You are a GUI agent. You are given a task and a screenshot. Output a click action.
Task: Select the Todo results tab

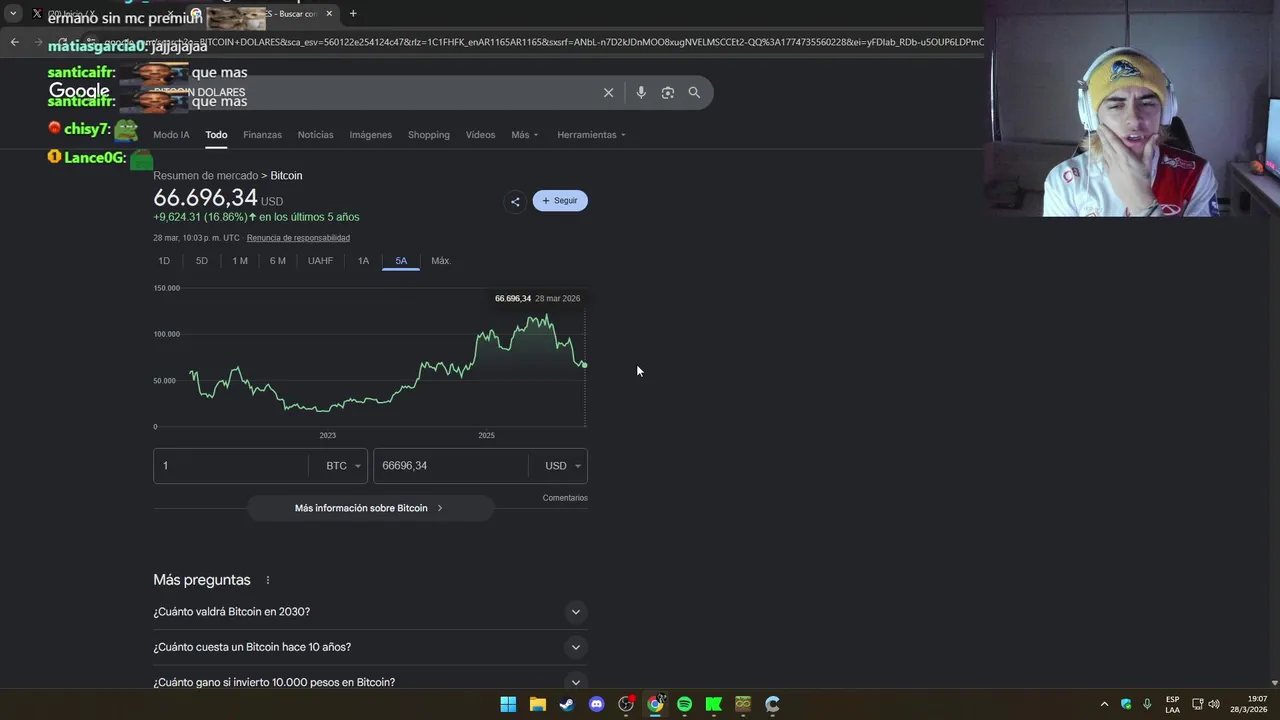(x=216, y=135)
